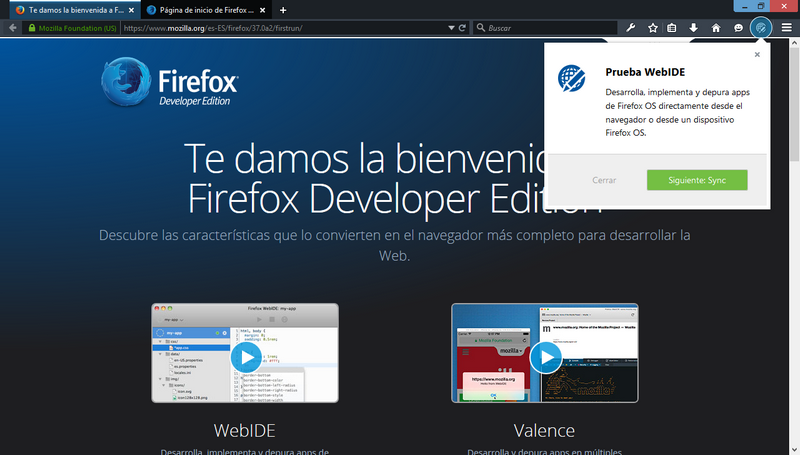This screenshot has height=455, width=800.
Task: Open the hamburger menu
Action: 787,28
